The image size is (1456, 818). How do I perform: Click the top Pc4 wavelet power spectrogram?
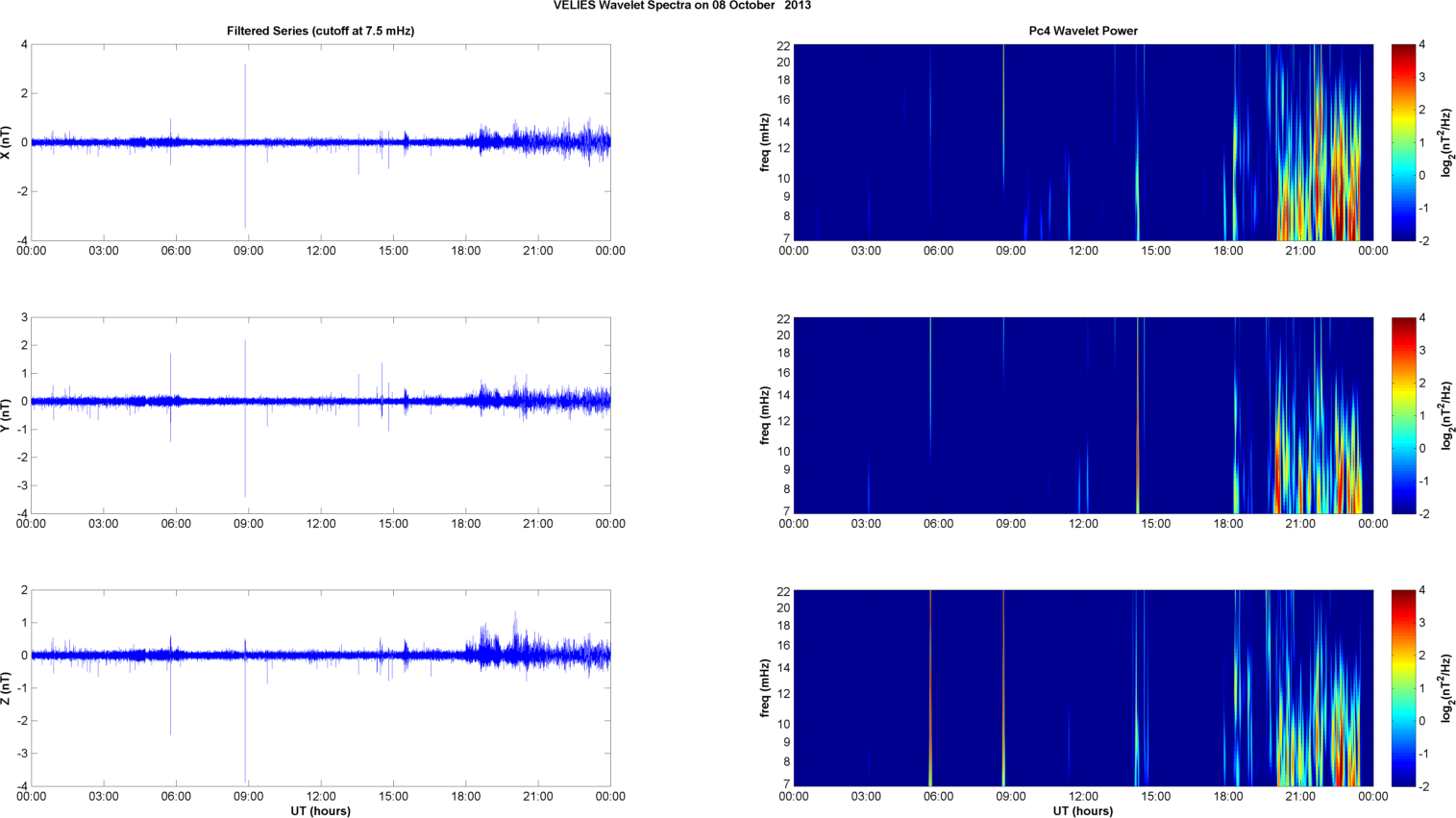point(1083,142)
